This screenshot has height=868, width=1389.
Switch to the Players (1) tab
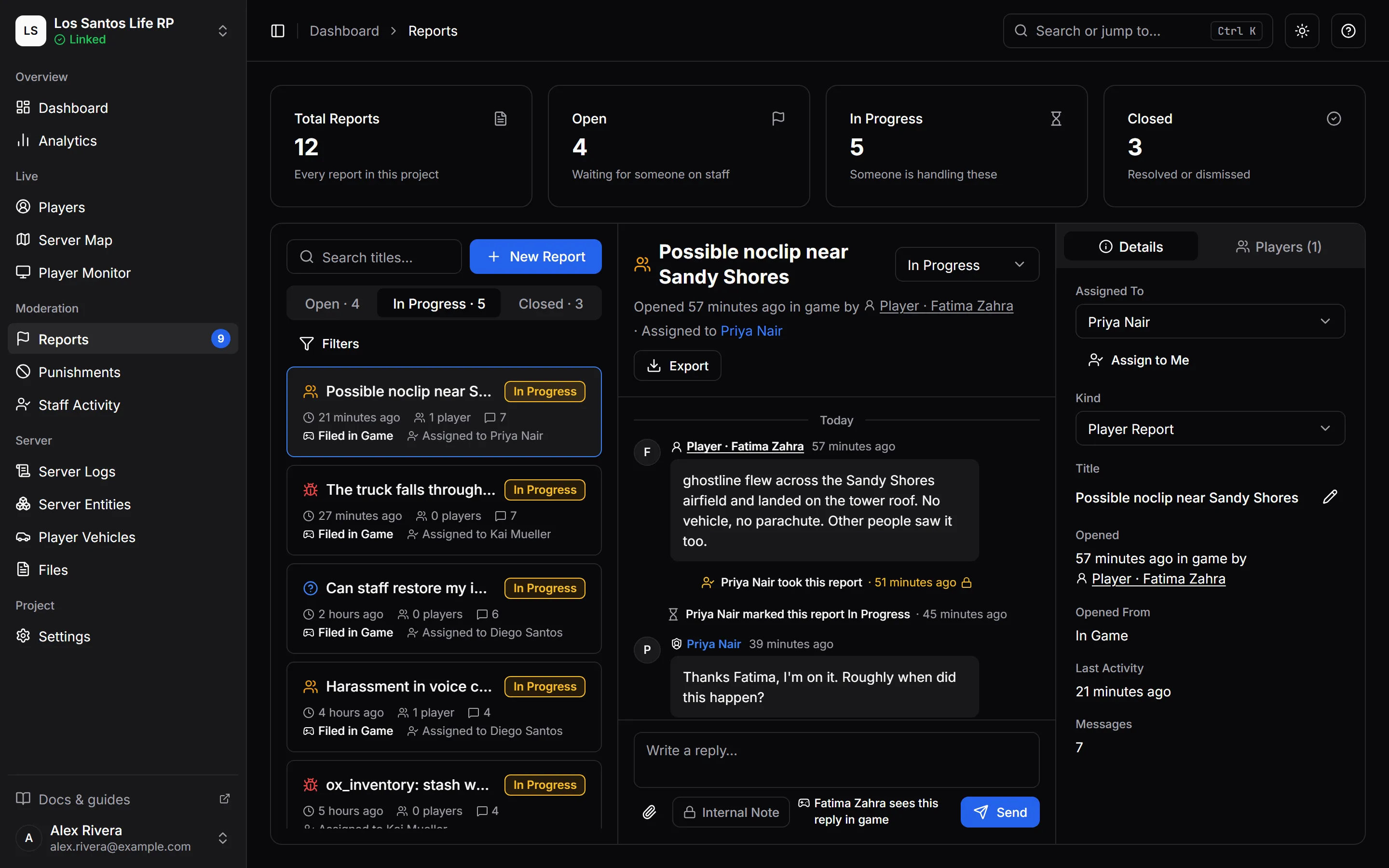(x=1278, y=246)
